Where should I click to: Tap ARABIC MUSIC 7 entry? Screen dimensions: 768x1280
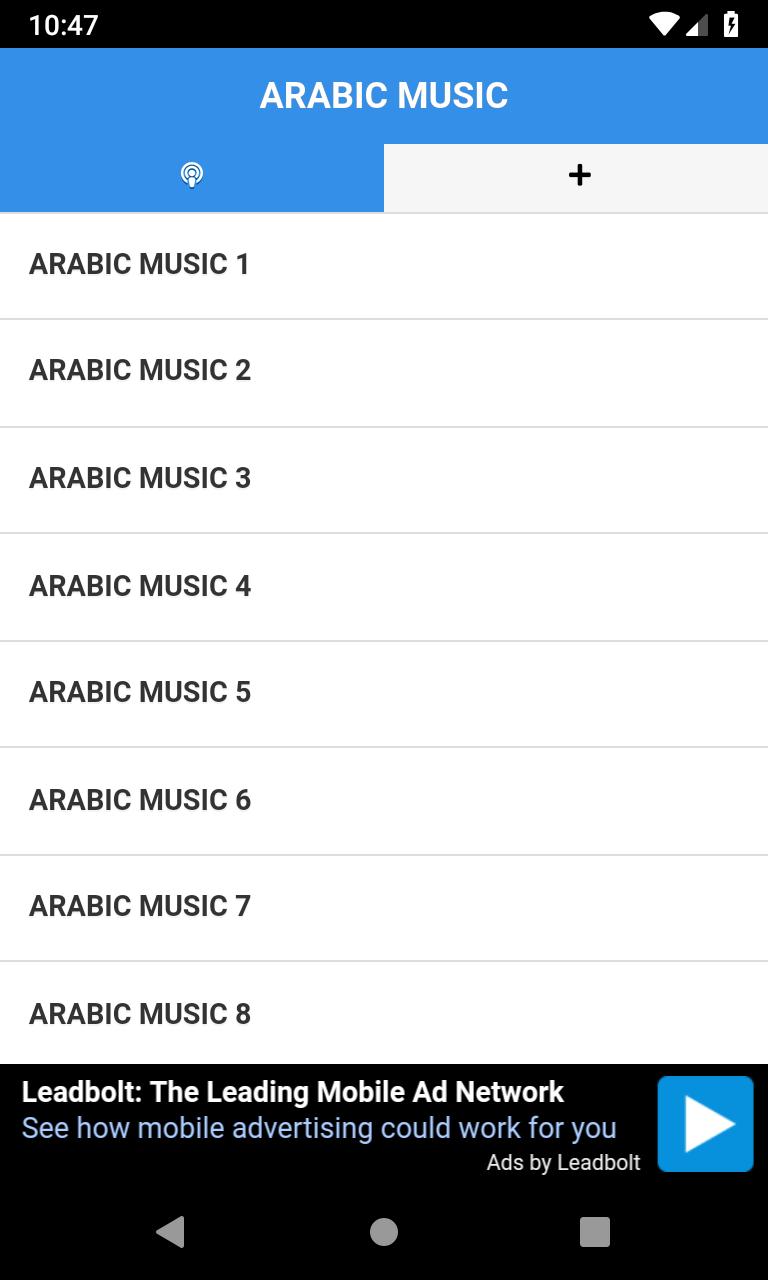tap(384, 907)
